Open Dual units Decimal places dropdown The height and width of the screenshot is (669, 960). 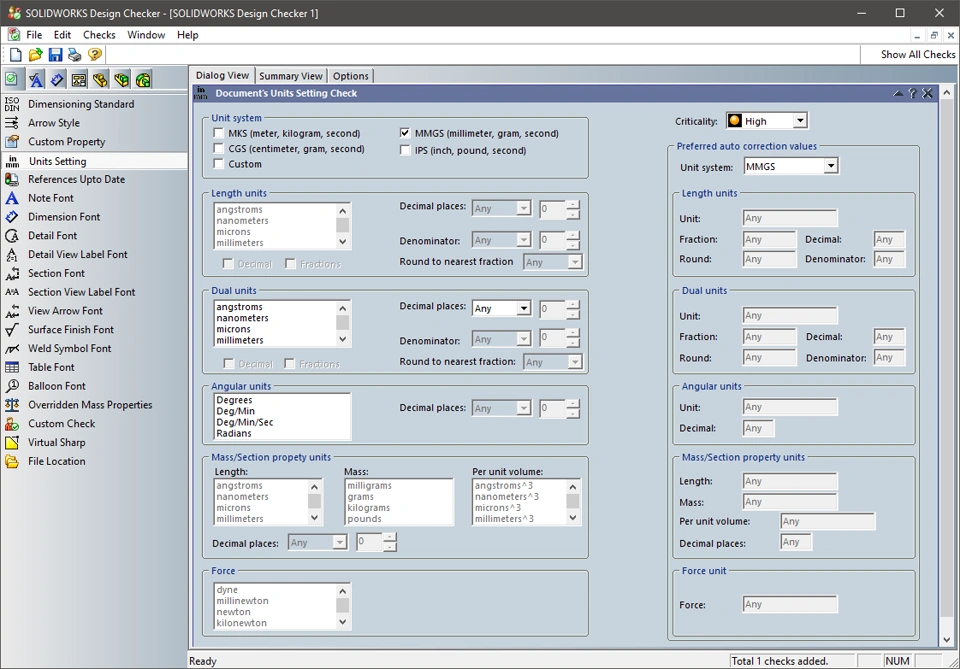pyautogui.click(x=523, y=308)
